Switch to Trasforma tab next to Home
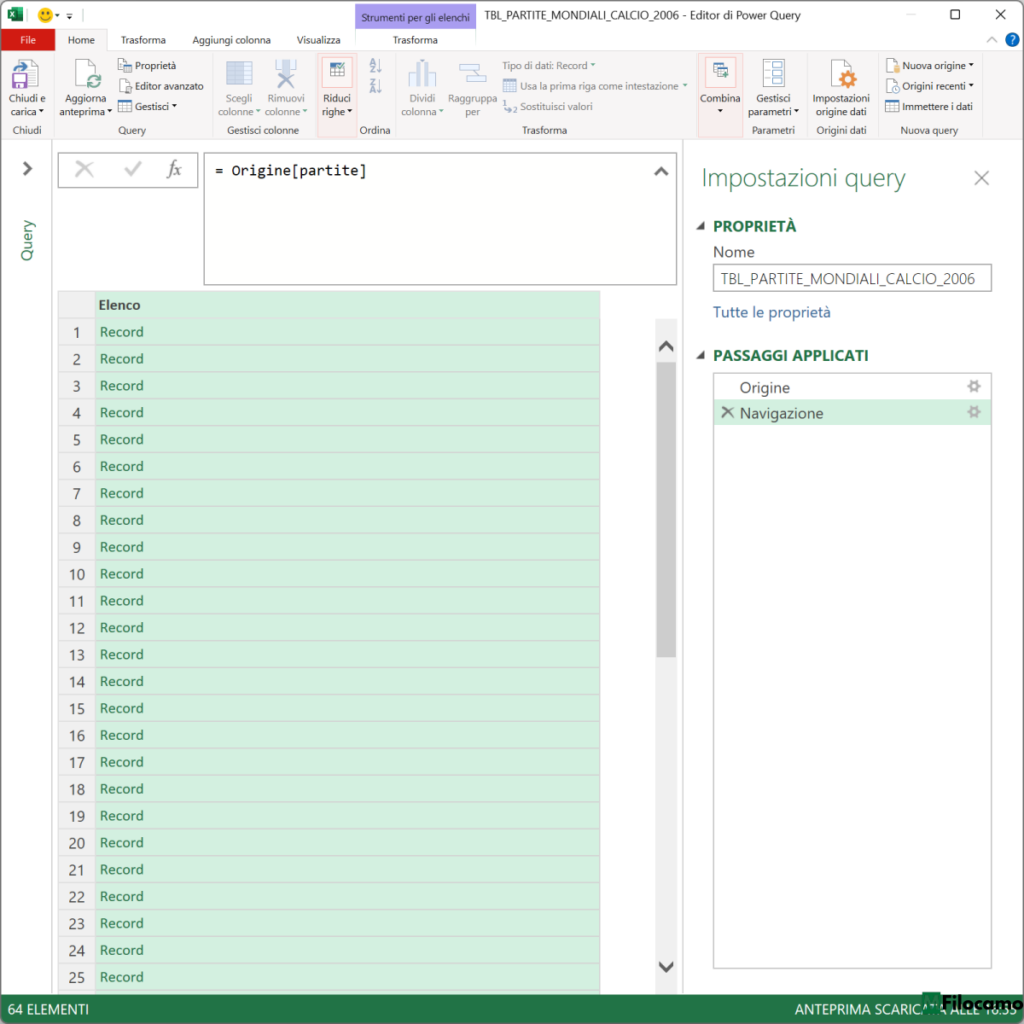This screenshot has width=1024, height=1024. click(x=143, y=40)
